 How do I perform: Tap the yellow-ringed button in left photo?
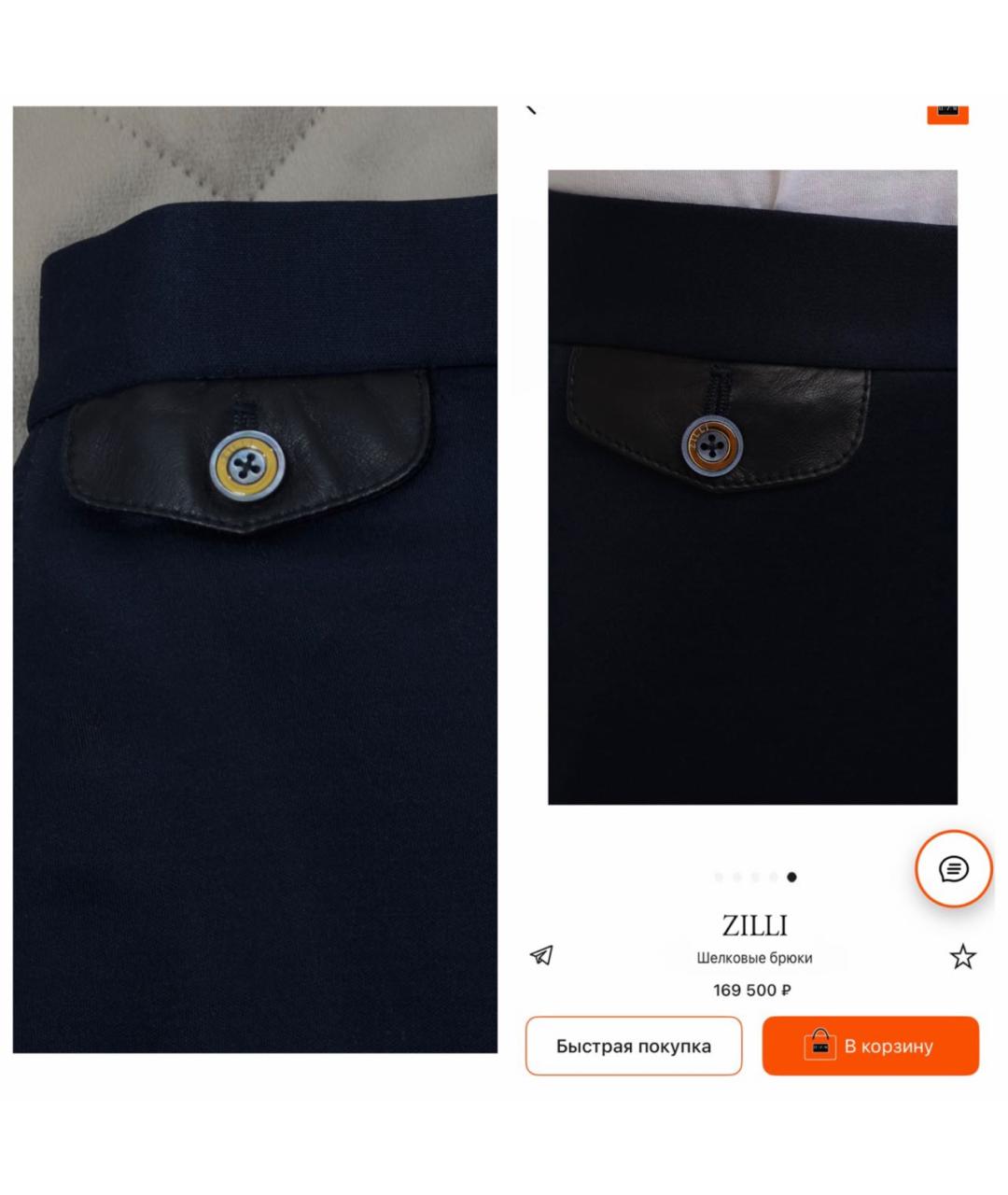[248, 466]
